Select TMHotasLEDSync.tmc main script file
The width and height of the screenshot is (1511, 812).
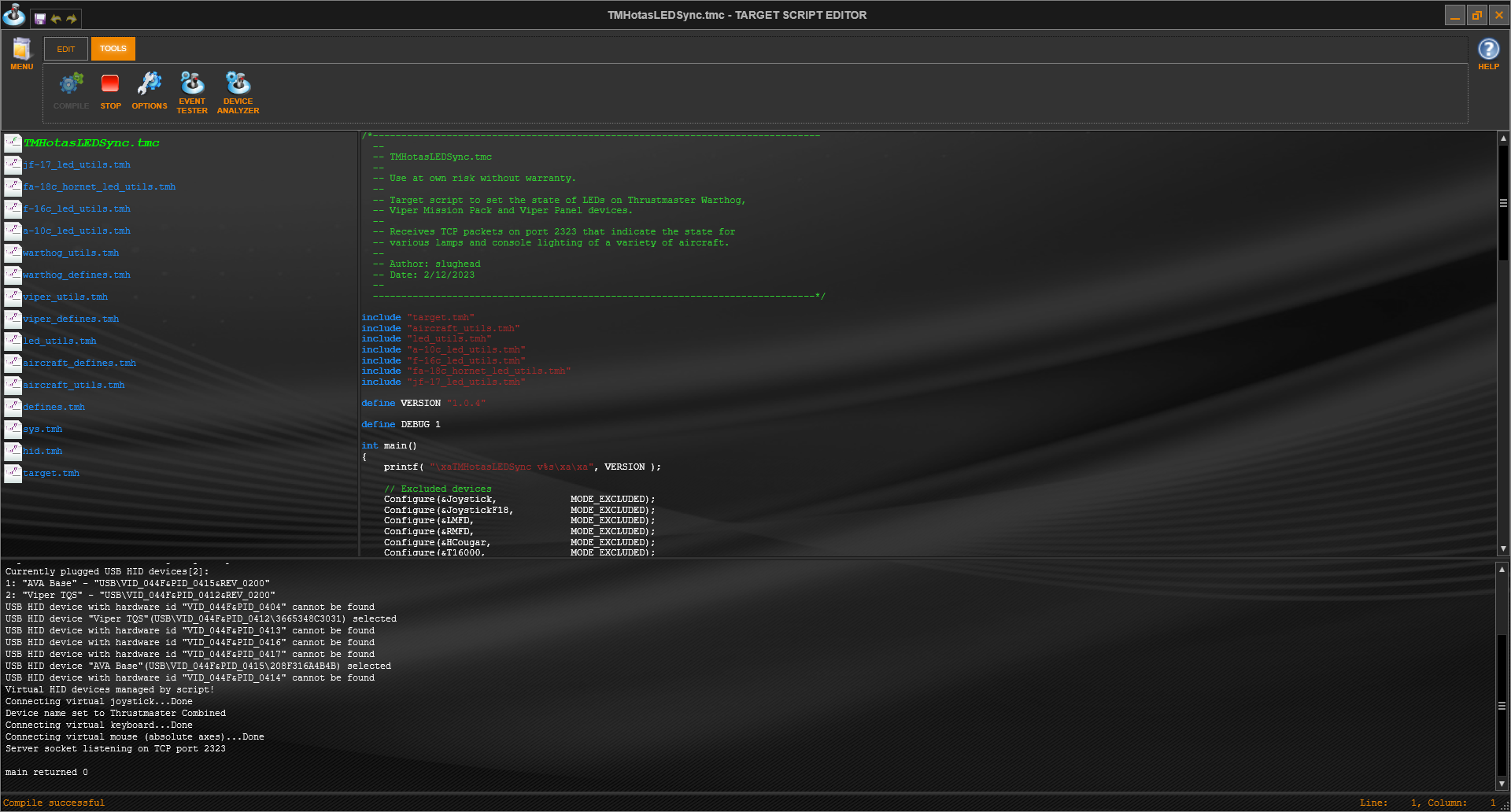[x=91, y=143]
